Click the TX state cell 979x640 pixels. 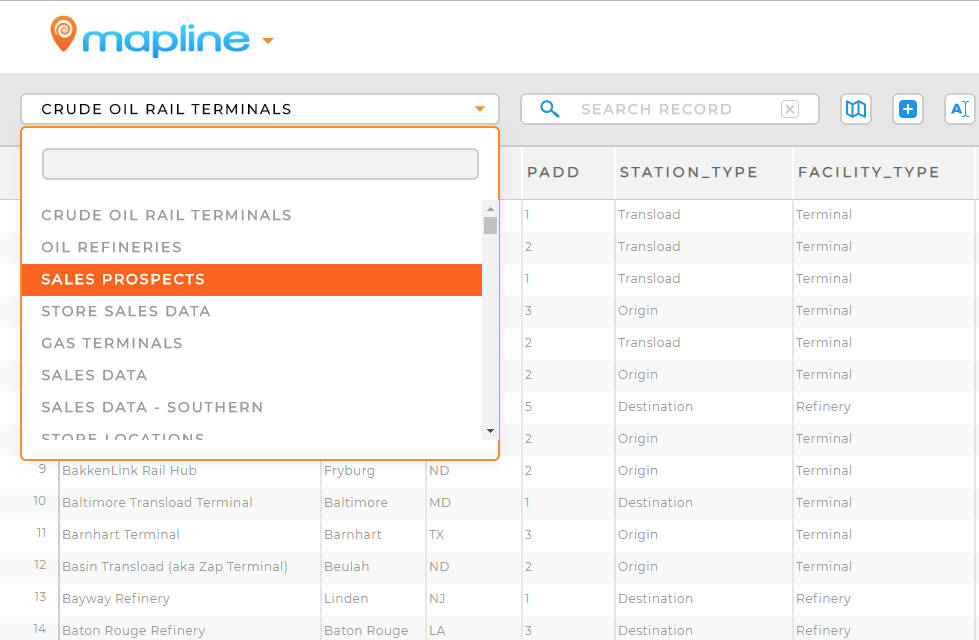tap(474, 534)
